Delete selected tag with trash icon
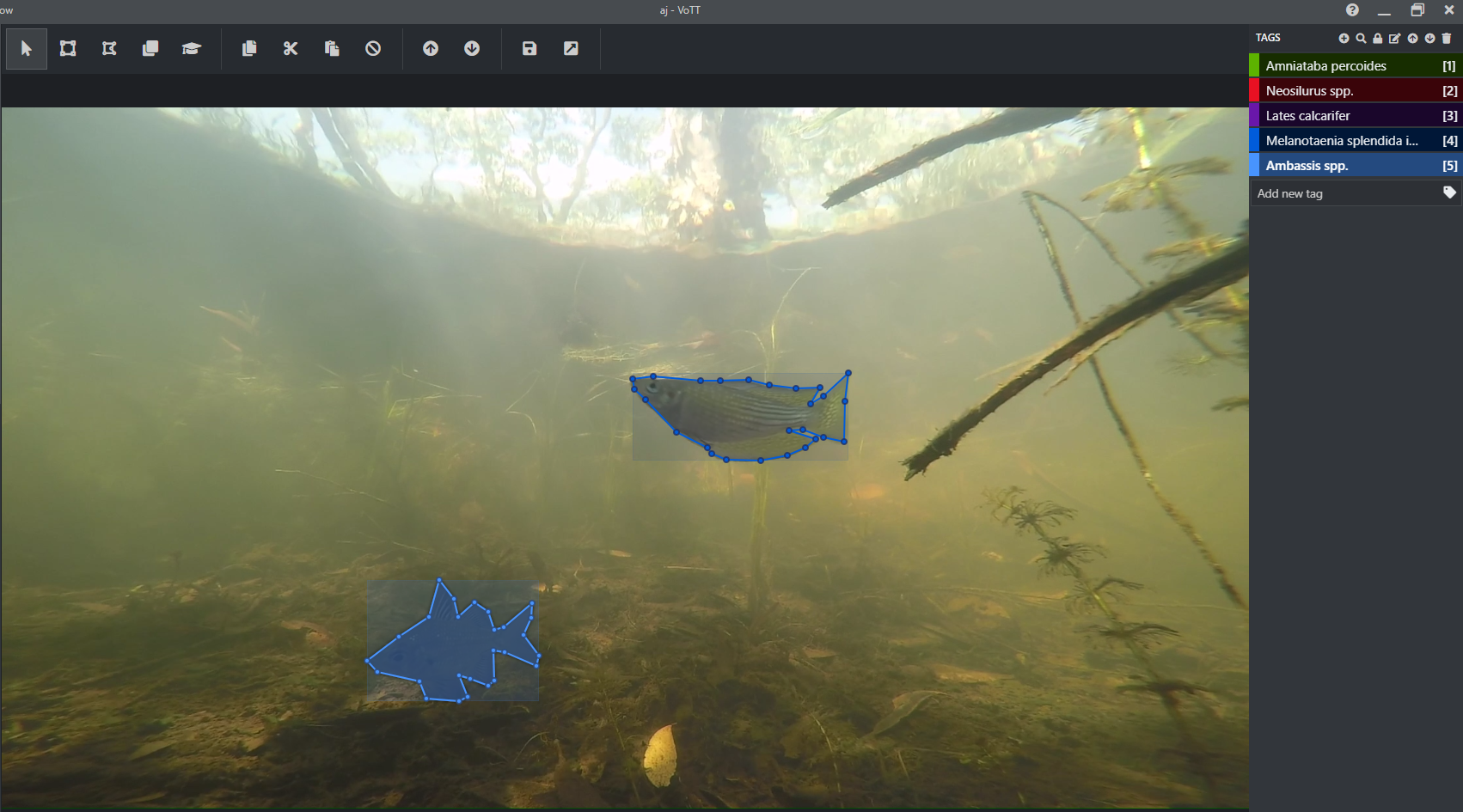Screen dimensions: 1463x812 pyautogui.click(x=1447, y=38)
